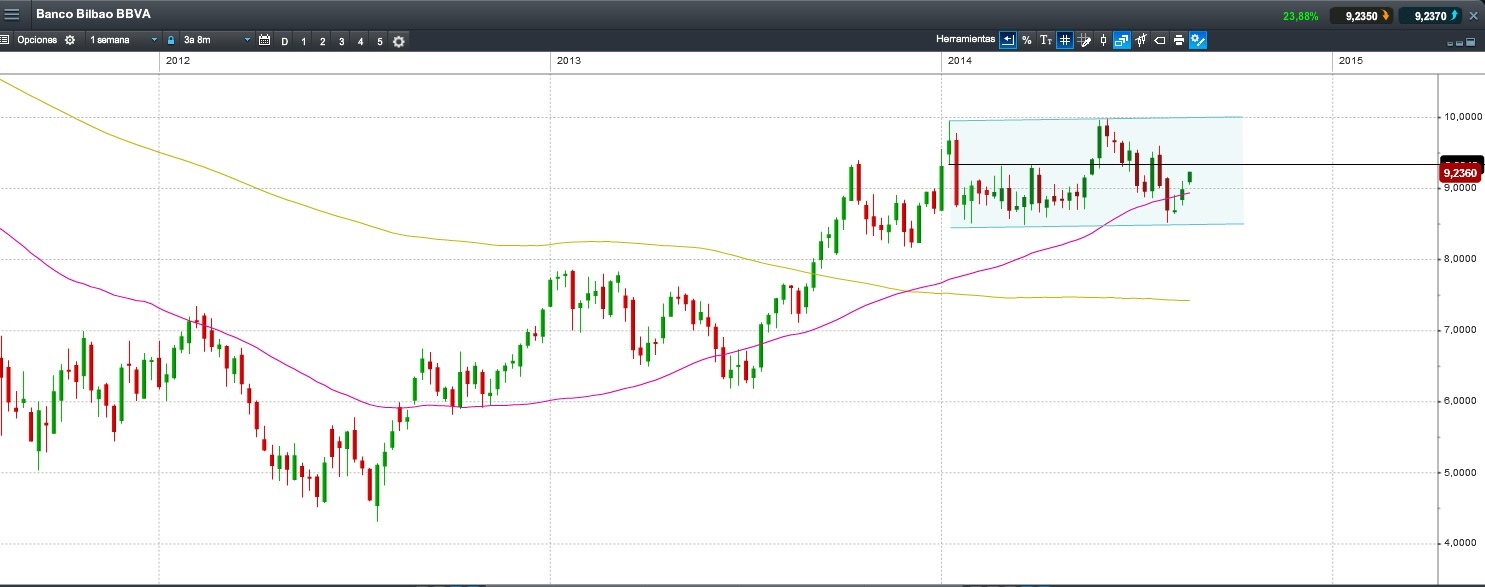Toggle the grid lines display
1485x587 pixels.
pyautogui.click(x=1065, y=41)
